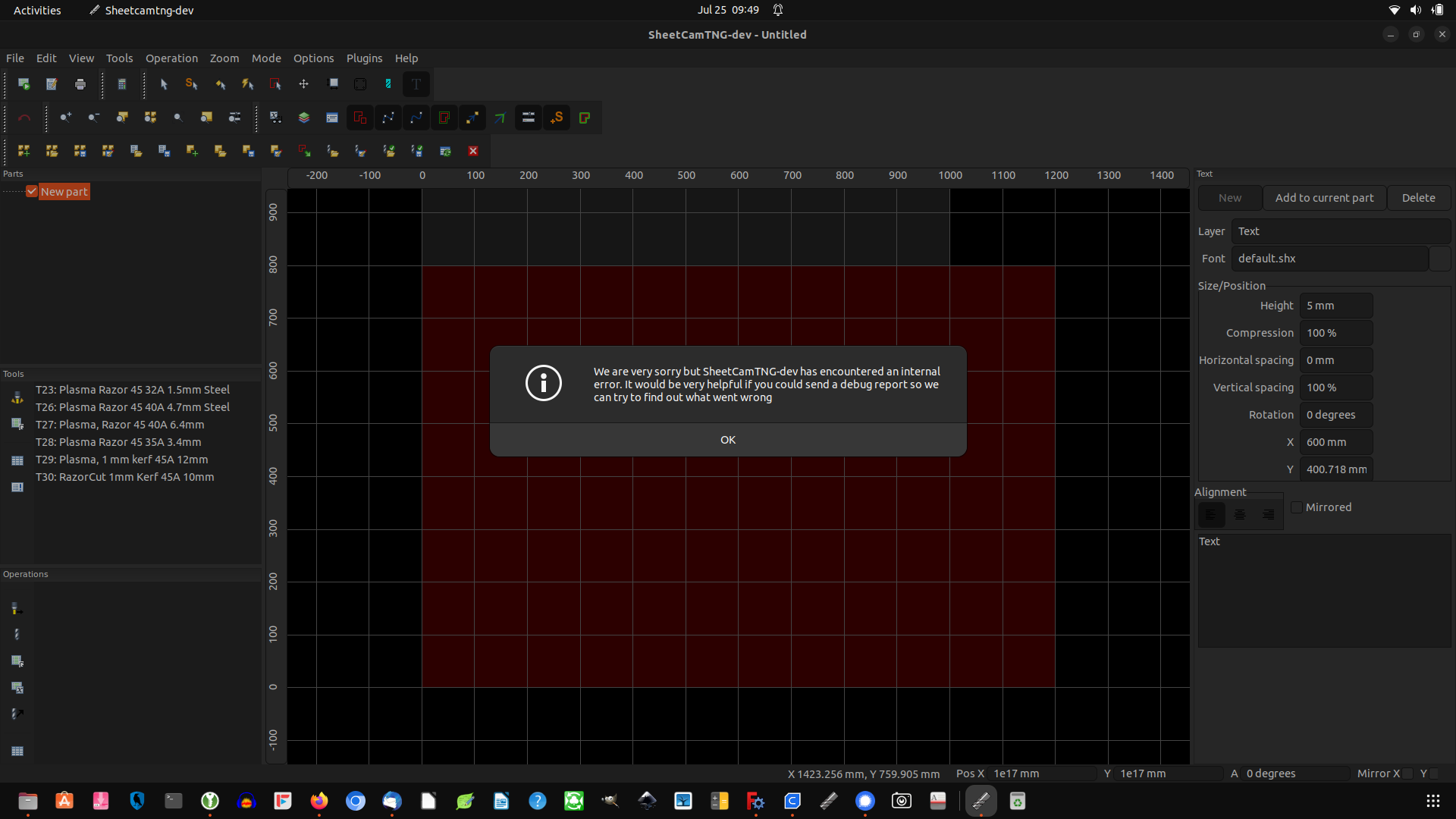
Task: Toggle the orange +S start points icon
Action: click(x=557, y=118)
